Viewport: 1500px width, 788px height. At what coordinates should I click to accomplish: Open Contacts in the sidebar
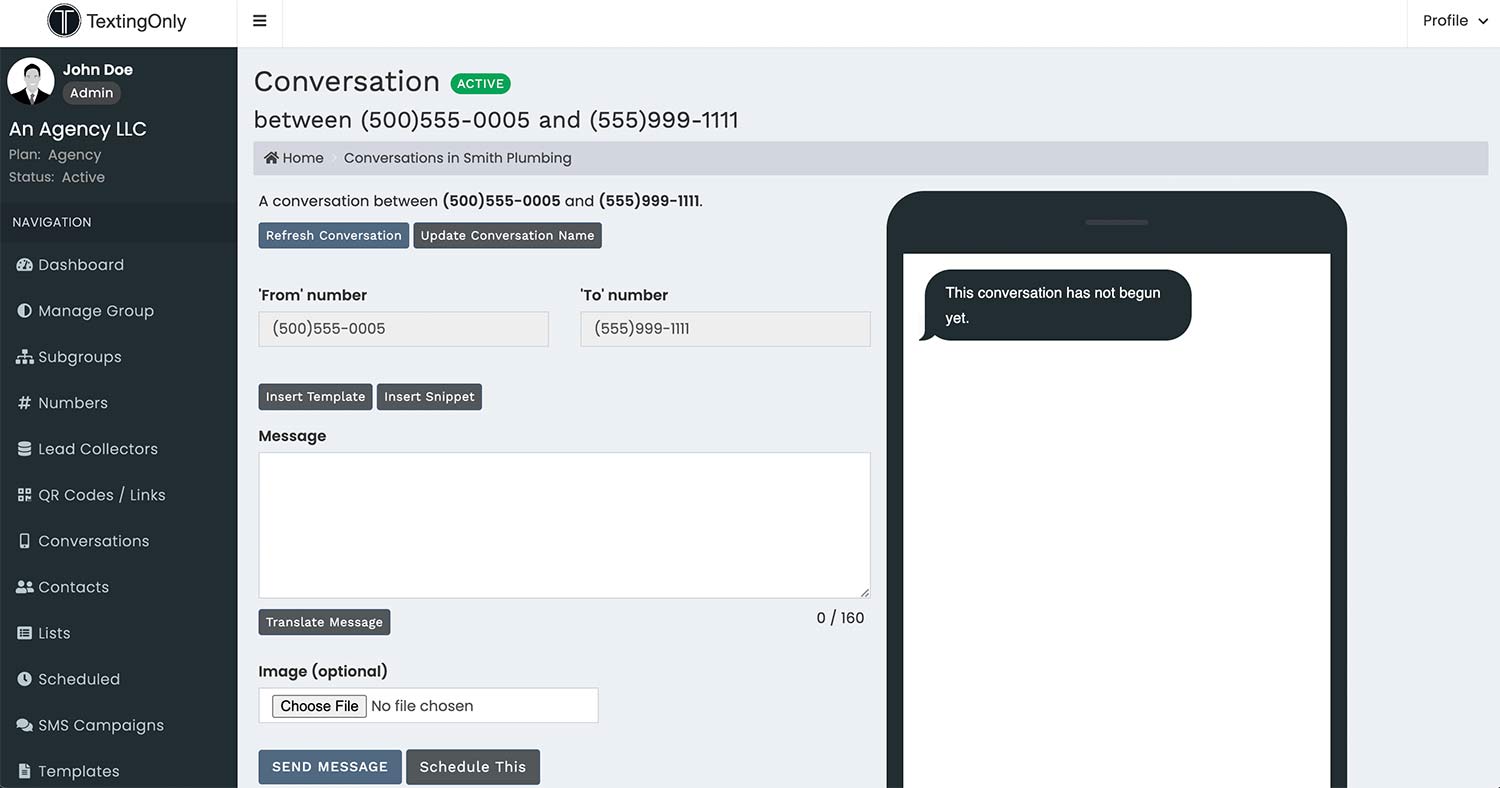click(x=73, y=587)
